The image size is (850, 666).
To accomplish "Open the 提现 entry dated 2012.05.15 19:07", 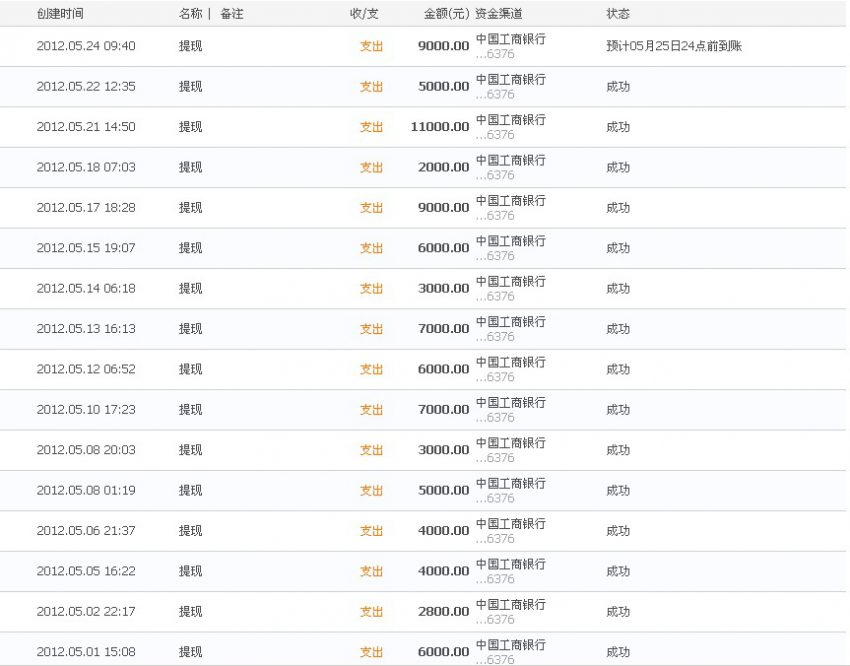I will click(x=190, y=248).
